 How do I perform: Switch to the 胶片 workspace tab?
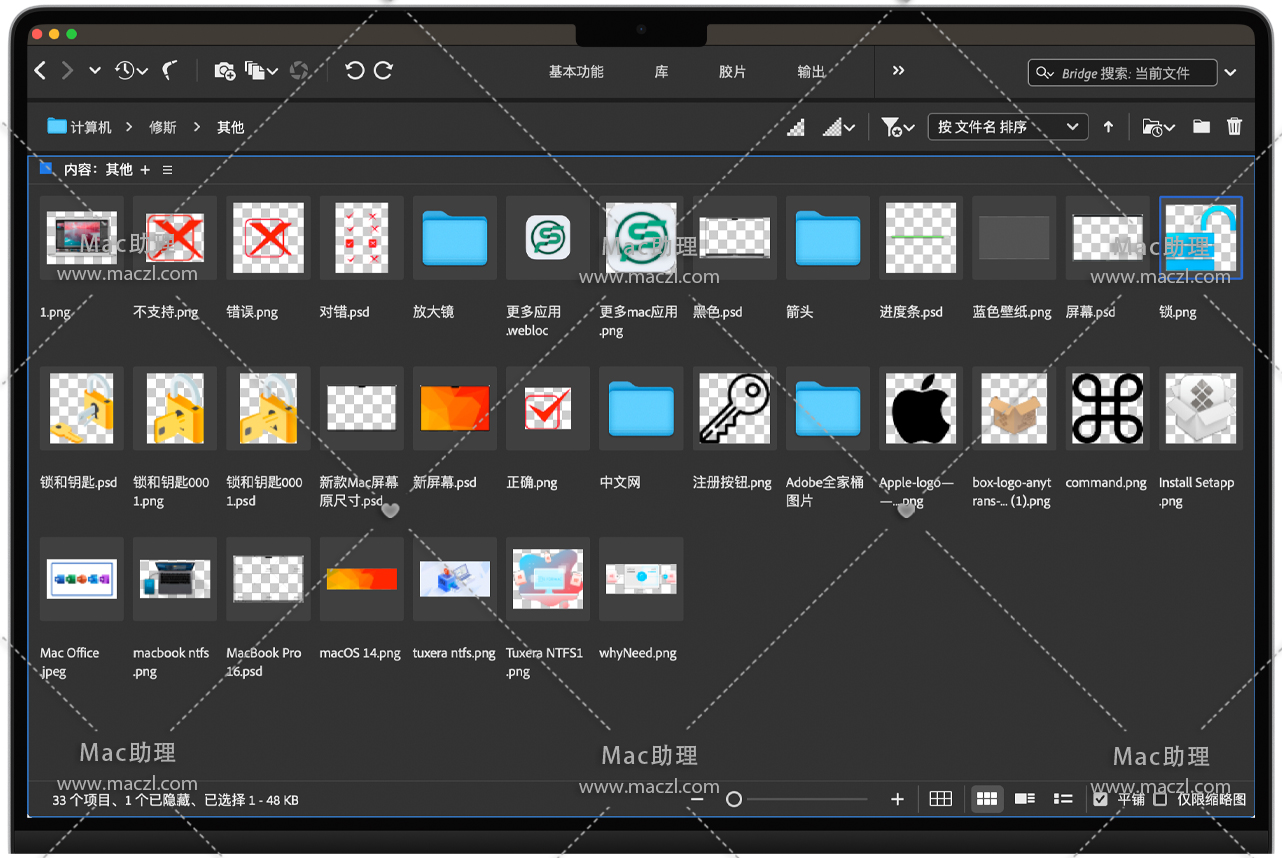pyautogui.click(x=732, y=72)
